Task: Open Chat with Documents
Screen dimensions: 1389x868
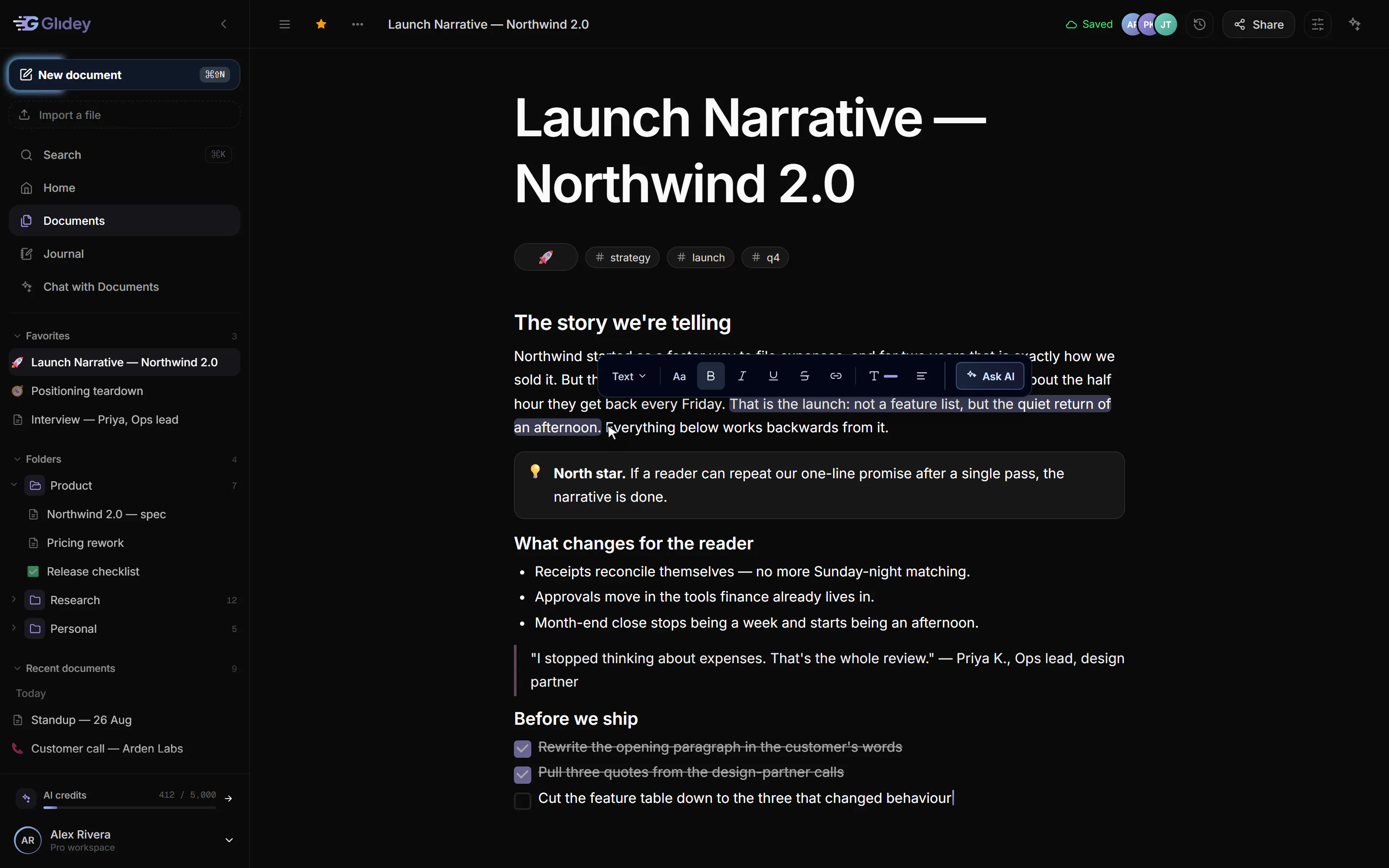Action: [x=125, y=286]
